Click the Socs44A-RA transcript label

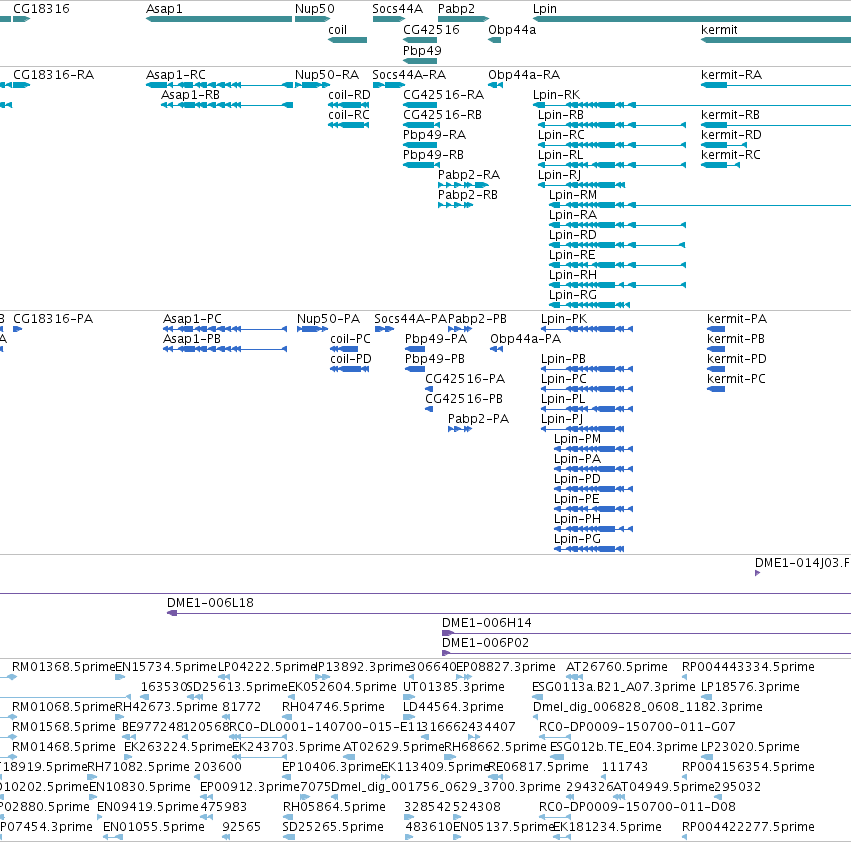409,74
